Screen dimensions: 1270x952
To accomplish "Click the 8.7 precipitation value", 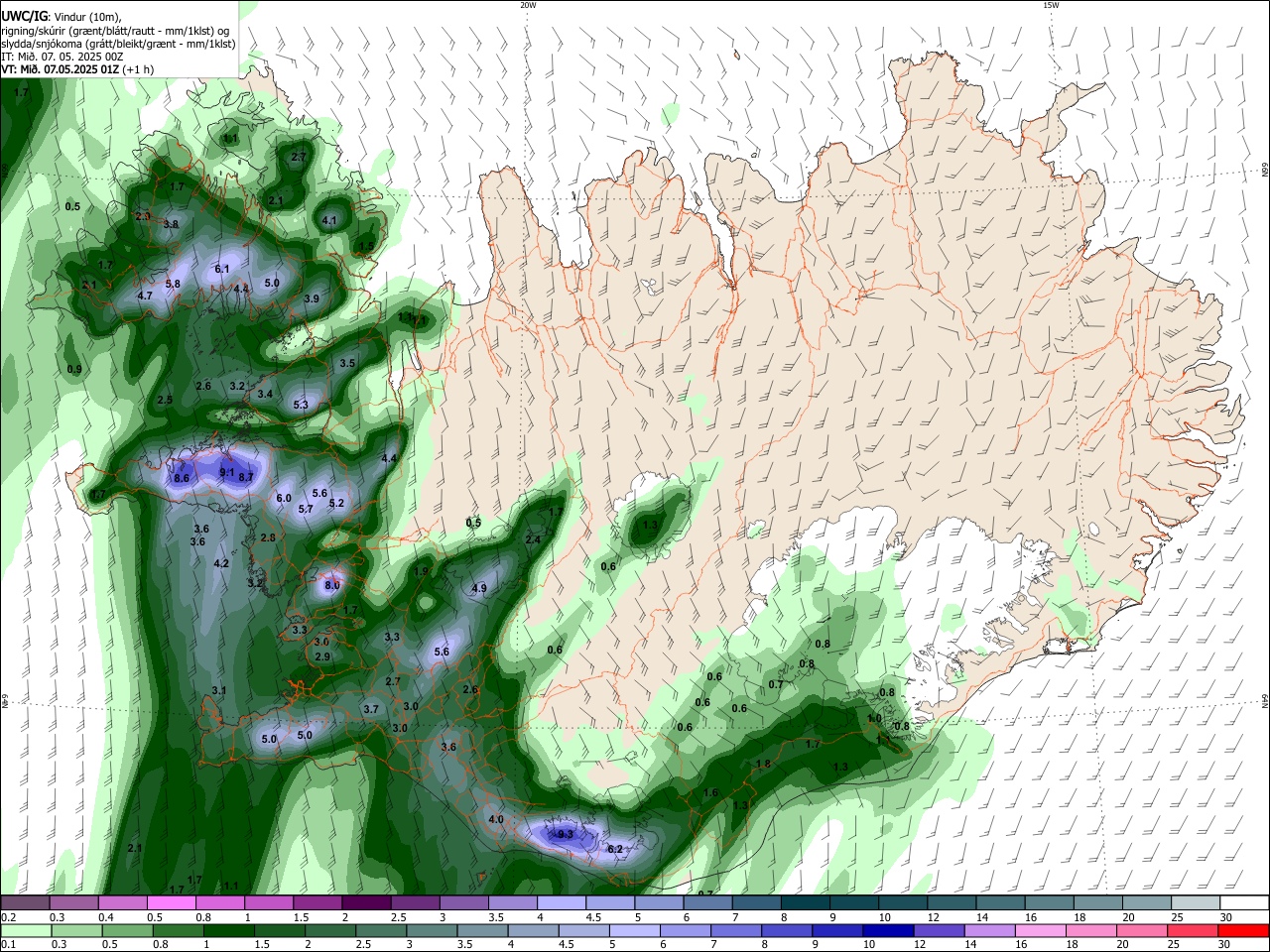I will click(246, 477).
